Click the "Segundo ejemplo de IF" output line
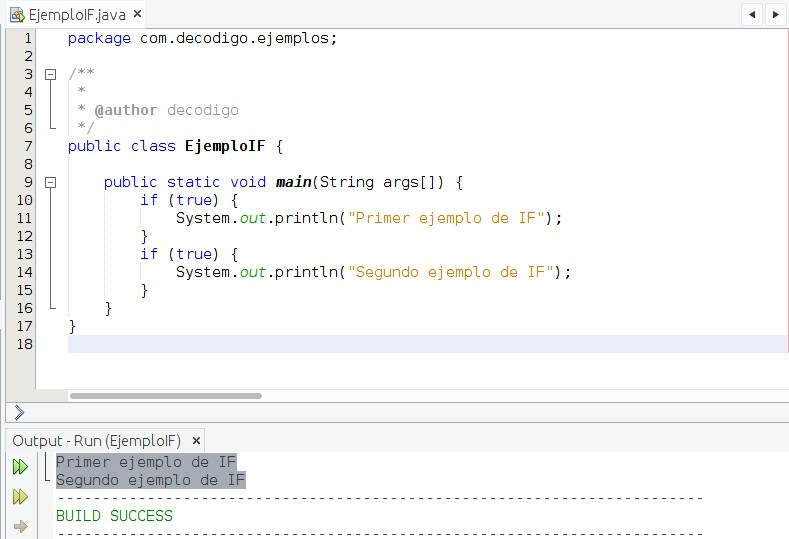The height and width of the screenshot is (539, 789). pos(150,480)
